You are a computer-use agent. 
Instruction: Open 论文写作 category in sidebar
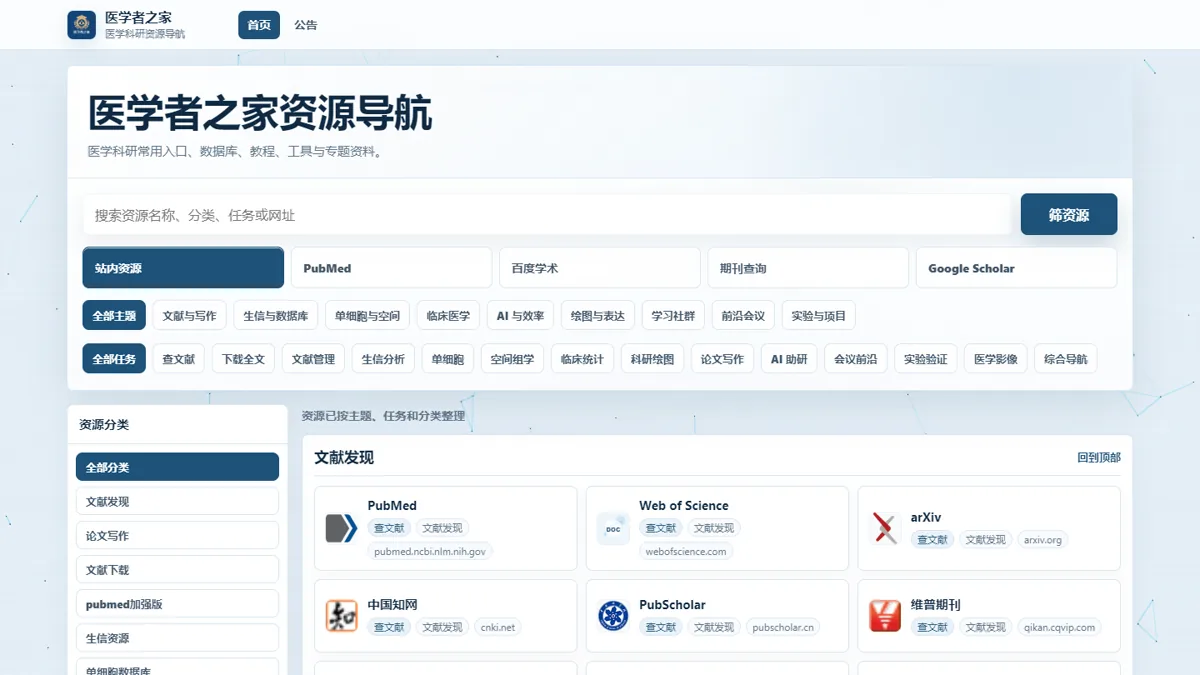[x=177, y=535]
